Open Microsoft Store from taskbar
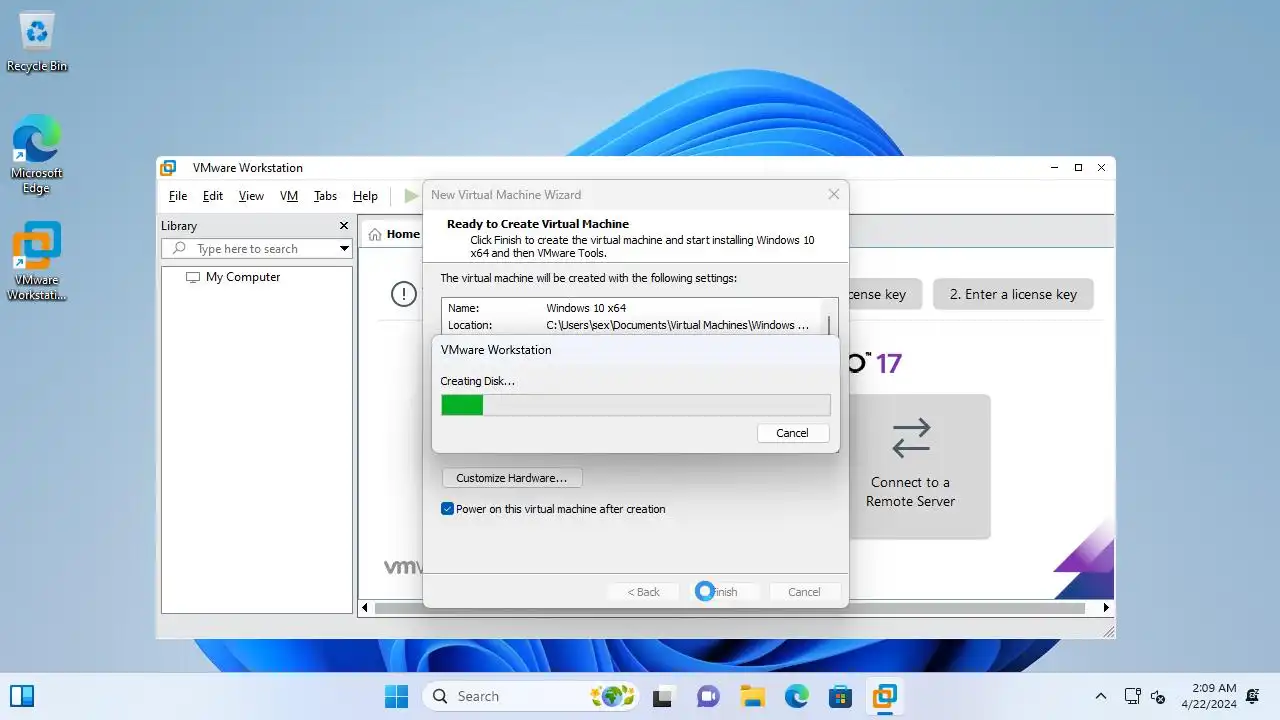This screenshot has width=1280, height=720. pyautogui.click(x=841, y=696)
